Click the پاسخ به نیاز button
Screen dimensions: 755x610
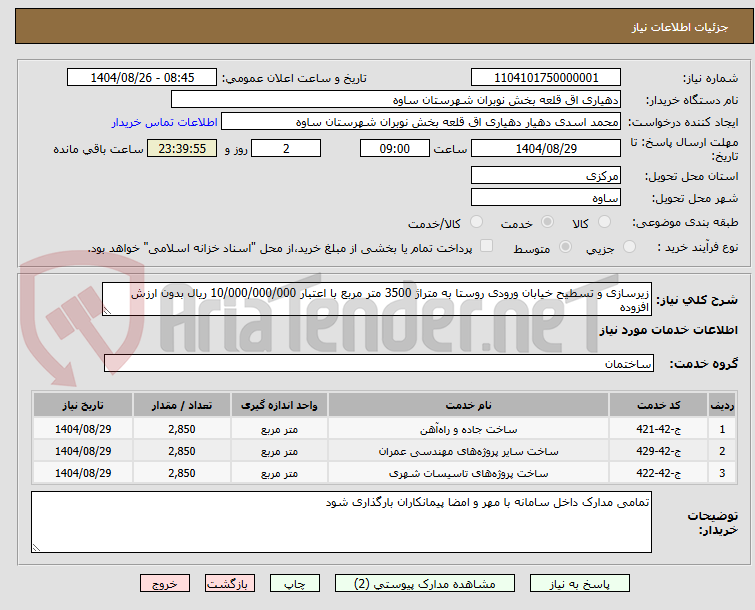pyautogui.click(x=580, y=584)
